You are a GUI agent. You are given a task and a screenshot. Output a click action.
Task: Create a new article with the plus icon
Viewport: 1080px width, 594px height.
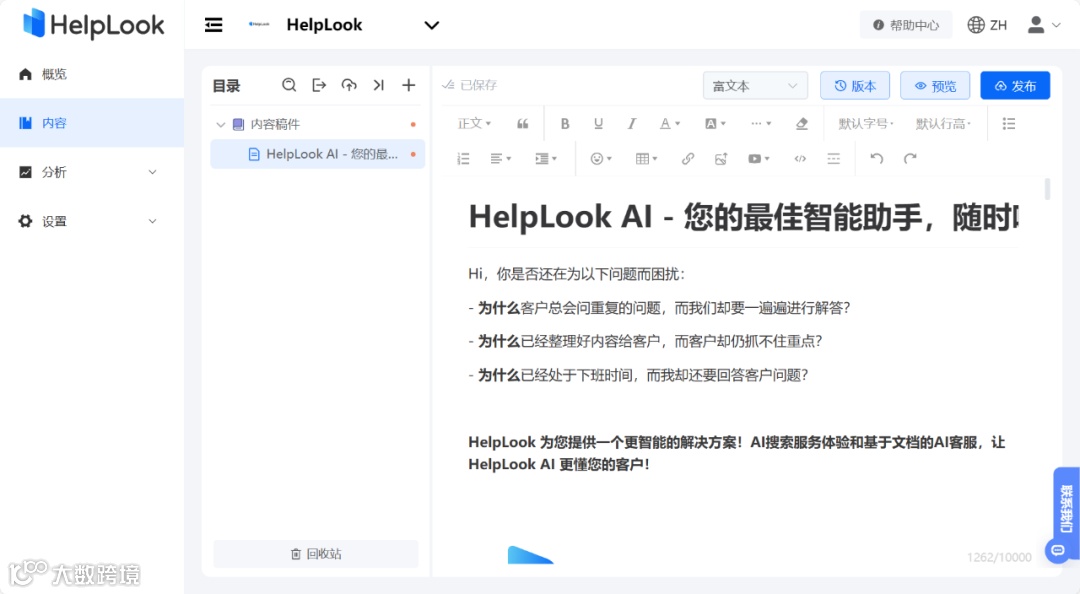pos(408,85)
